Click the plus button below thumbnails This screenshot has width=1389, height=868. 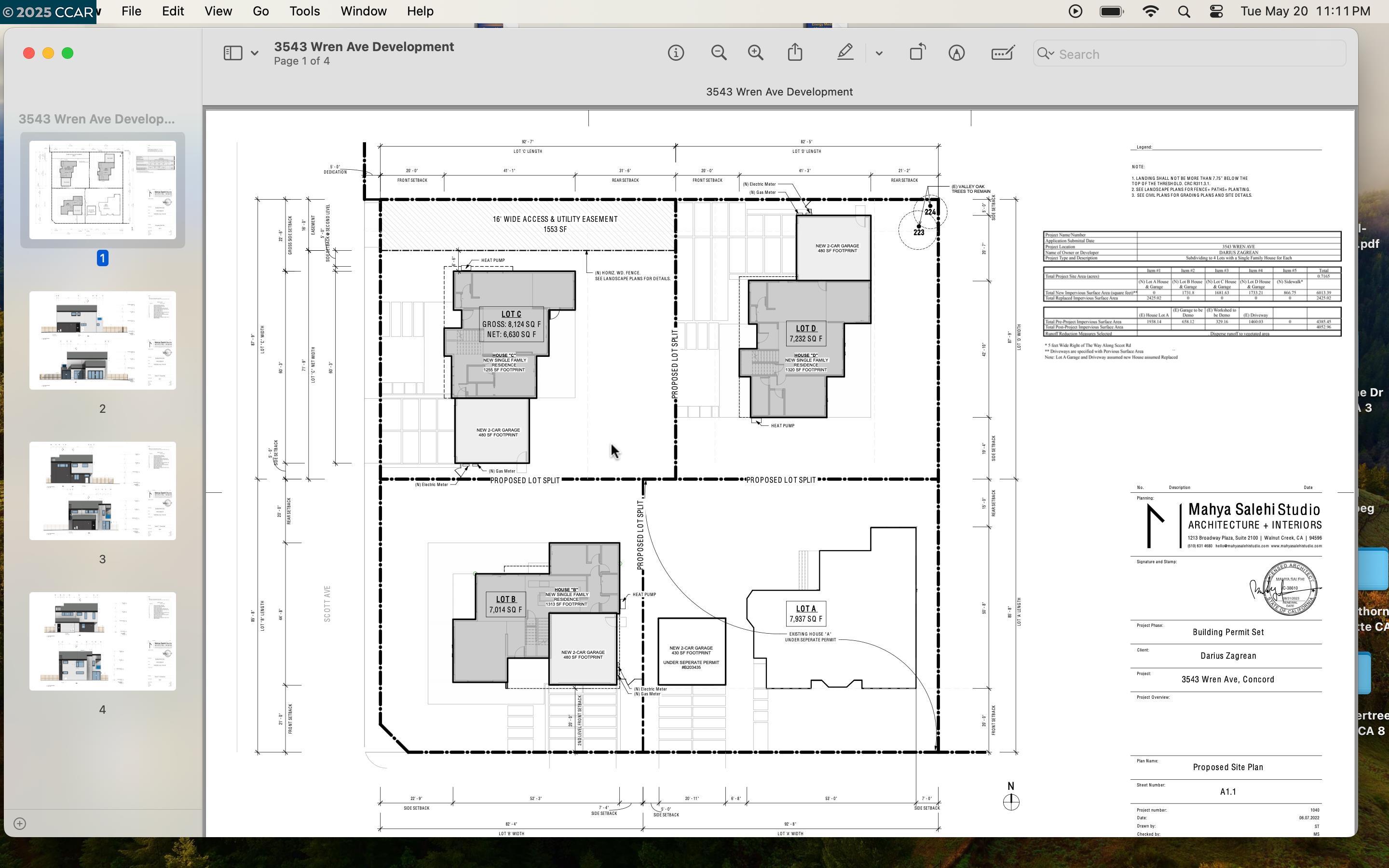click(x=19, y=823)
